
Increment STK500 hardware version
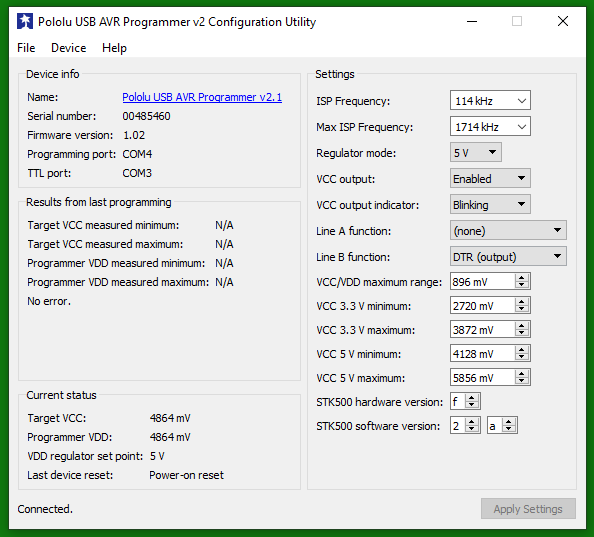coord(472,398)
